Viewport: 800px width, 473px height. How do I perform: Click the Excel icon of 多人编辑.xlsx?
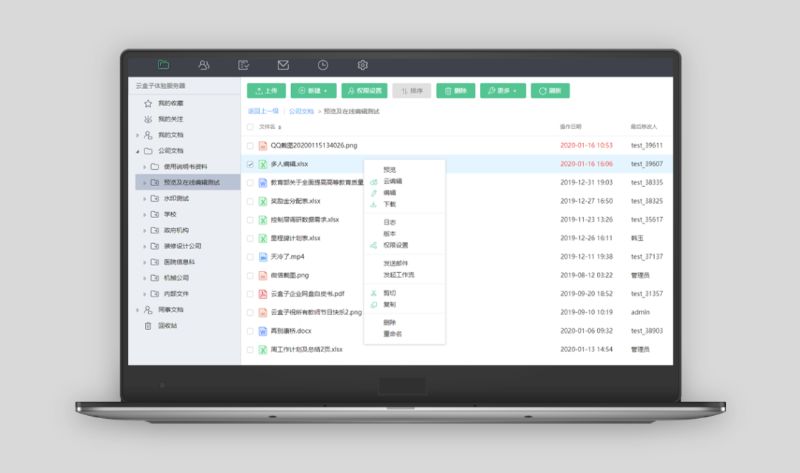[x=263, y=164]
